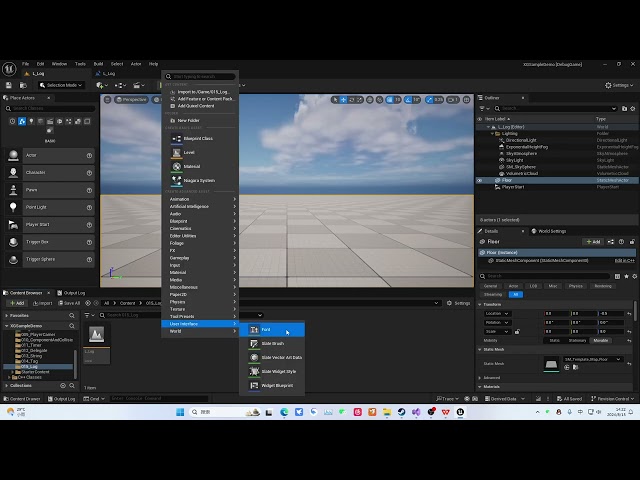This screenshot has width=640, height=480.
Task: Click the Blueprint Class asset icon
Action: pyautogui.click(x=176, y=139)
